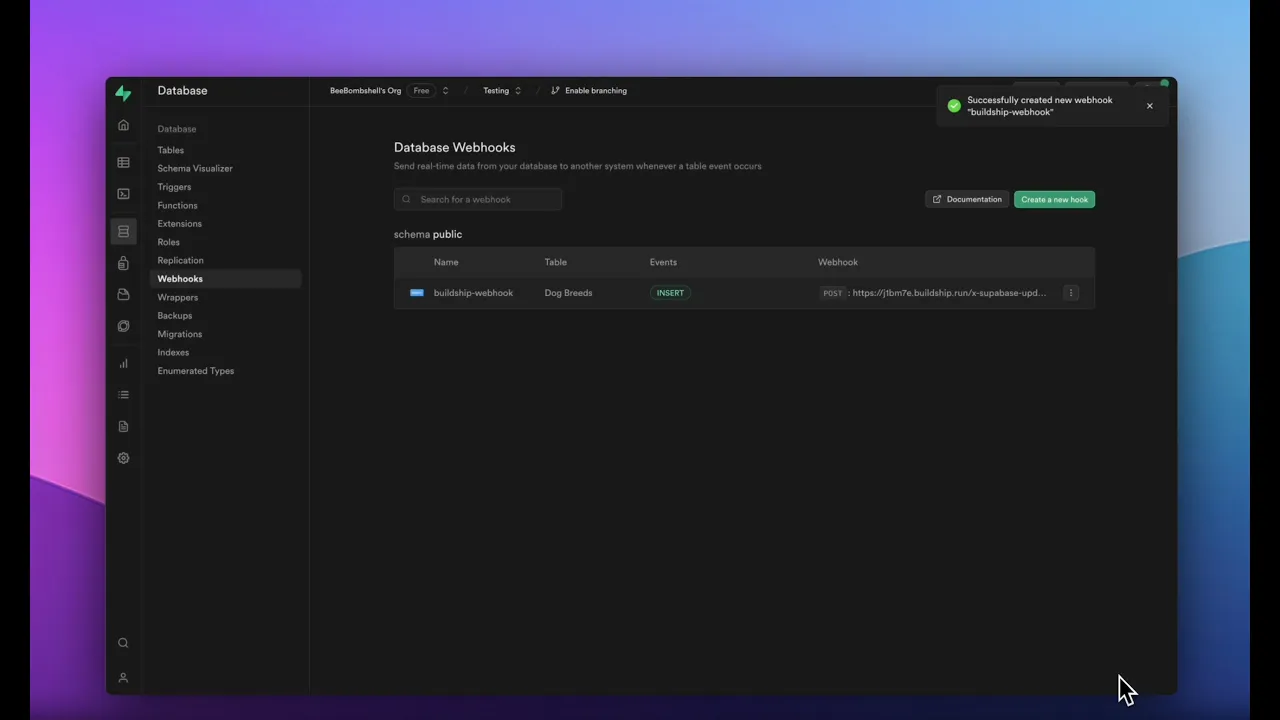Image resolution: width=1280 pixels, height=720 pixels.
Task: Open Extensions in the Database menu
Action: 180,224
